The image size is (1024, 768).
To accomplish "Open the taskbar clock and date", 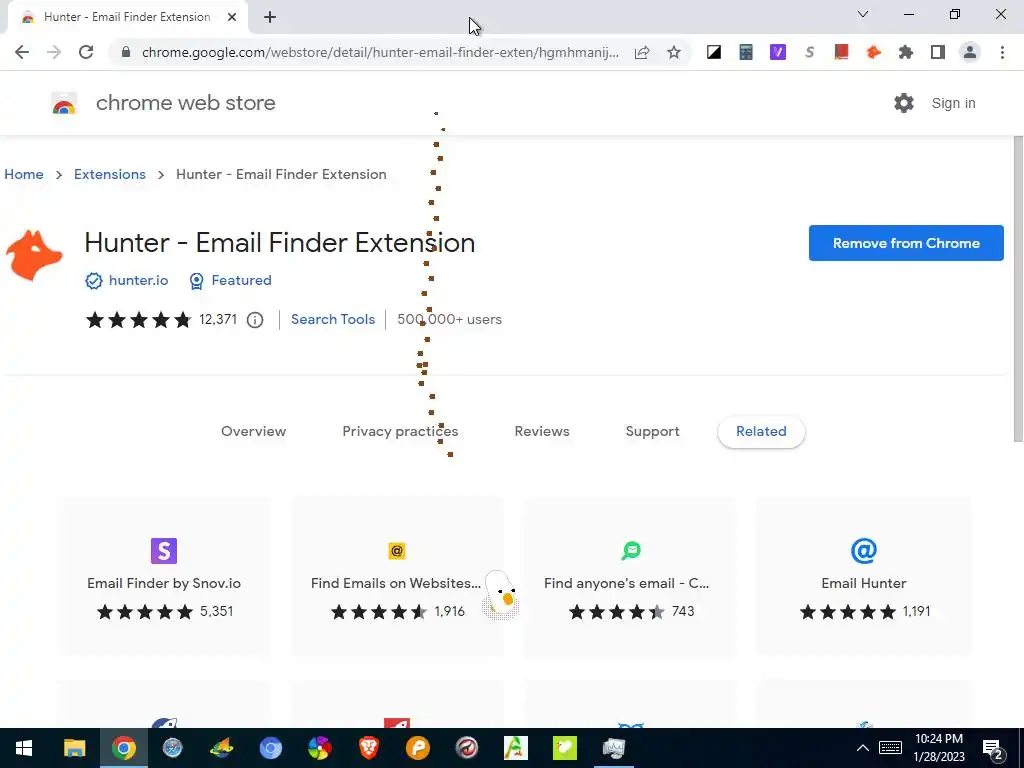I will [938, 748].
